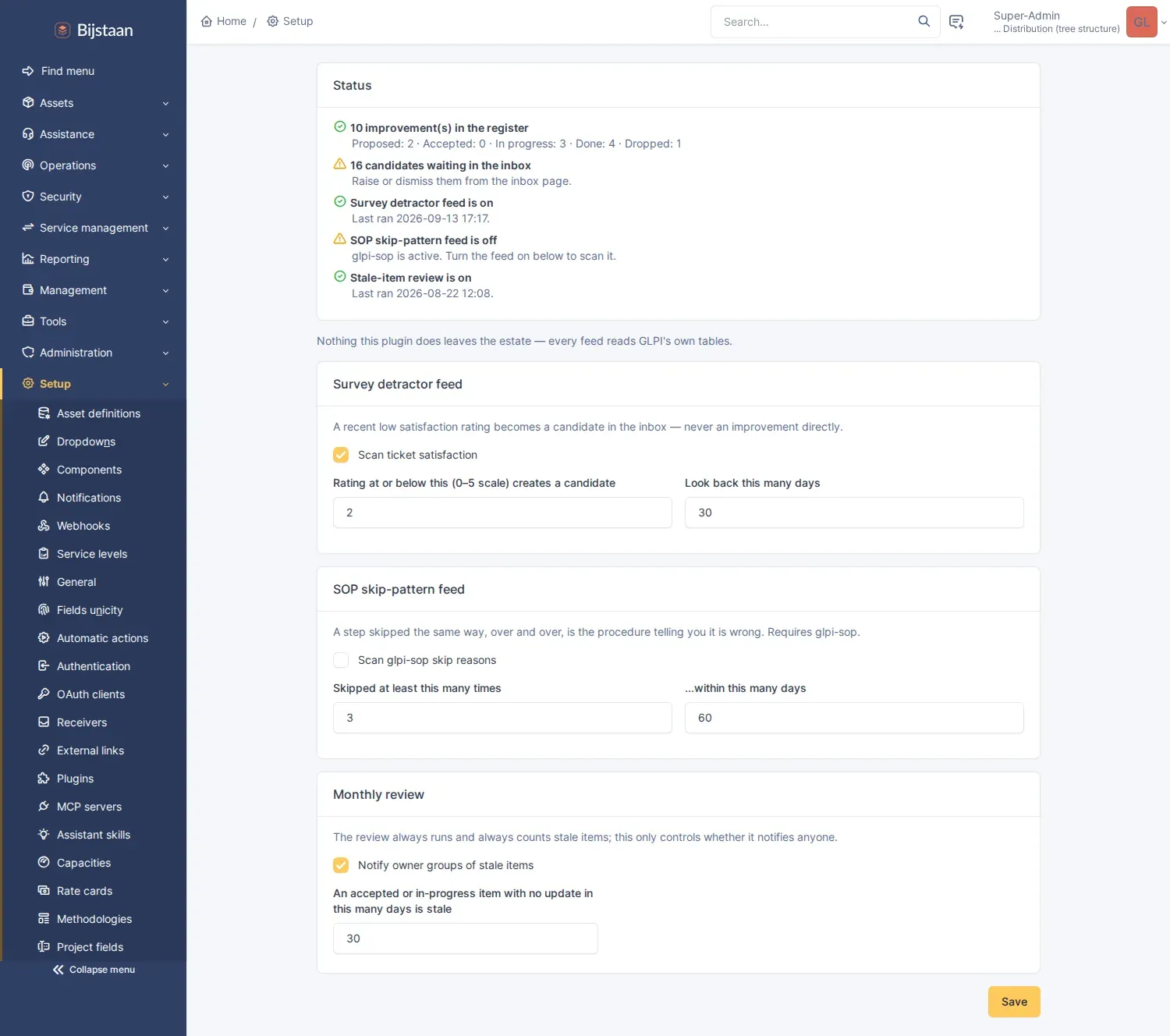Click the Webhooks sidebar icon
Image resolution: width=1170 pixels, height=1036 pixels.
tap(44, 526)
